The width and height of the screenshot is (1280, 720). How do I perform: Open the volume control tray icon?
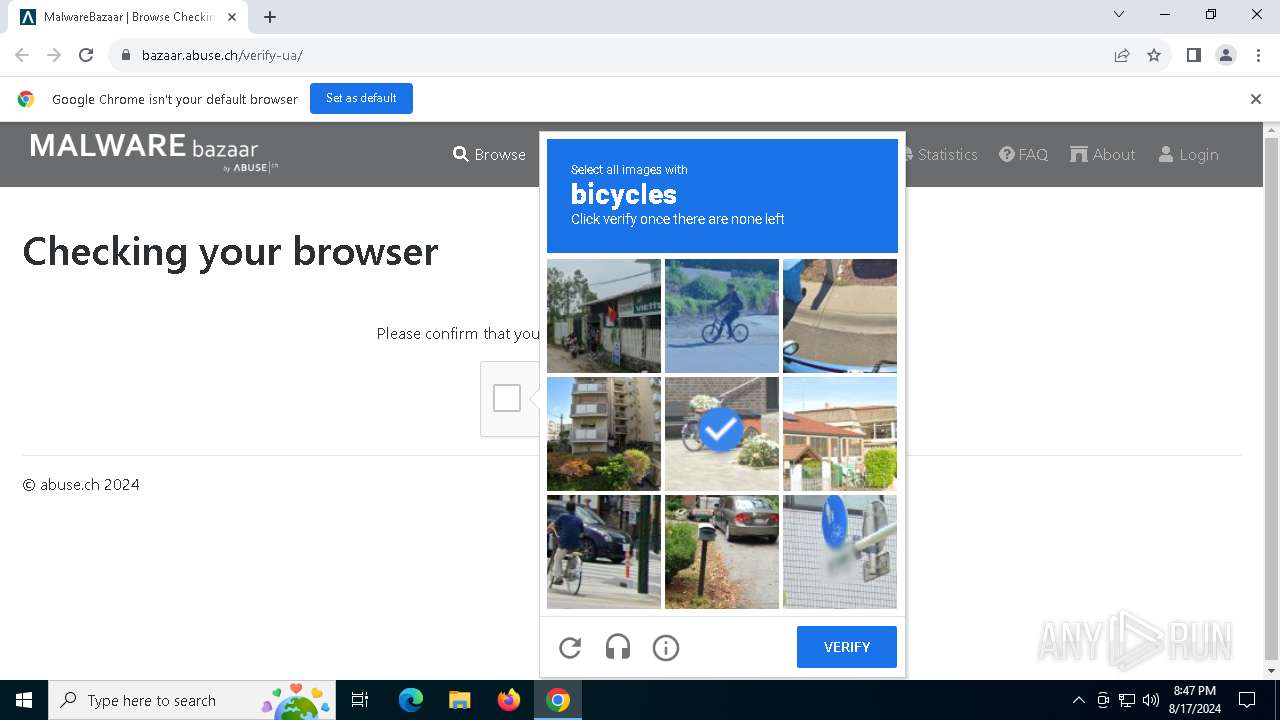[1151, 700]
